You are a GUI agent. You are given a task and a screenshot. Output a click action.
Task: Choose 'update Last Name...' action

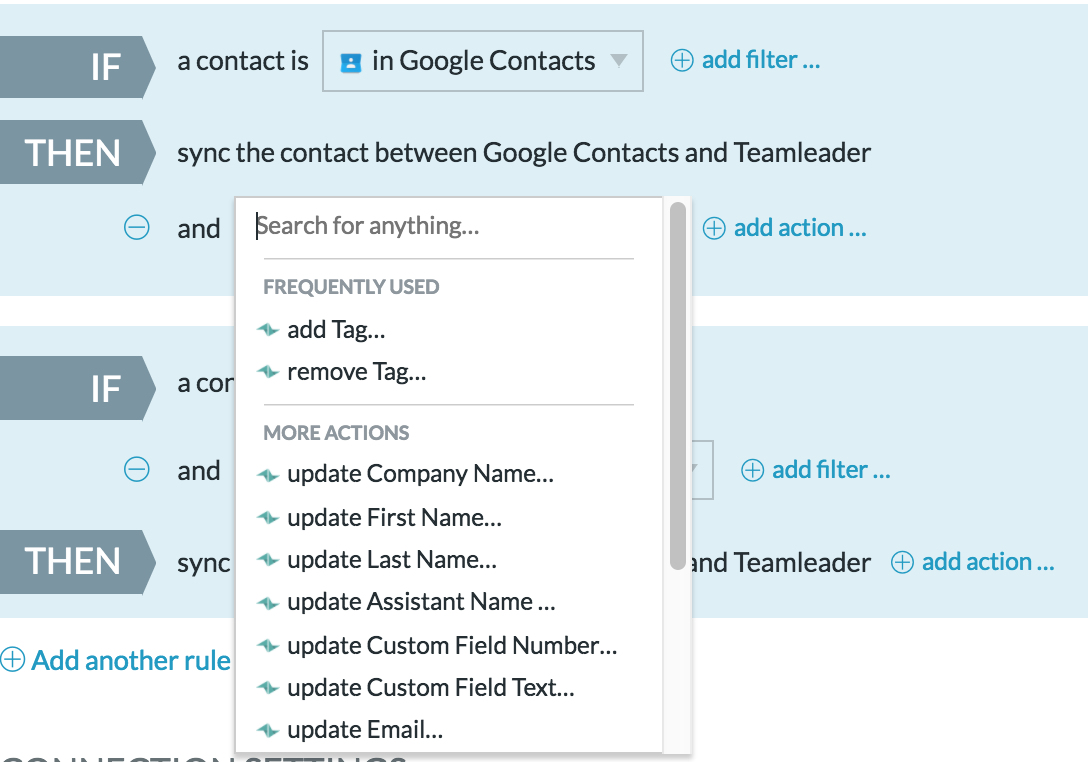[392, 560]
